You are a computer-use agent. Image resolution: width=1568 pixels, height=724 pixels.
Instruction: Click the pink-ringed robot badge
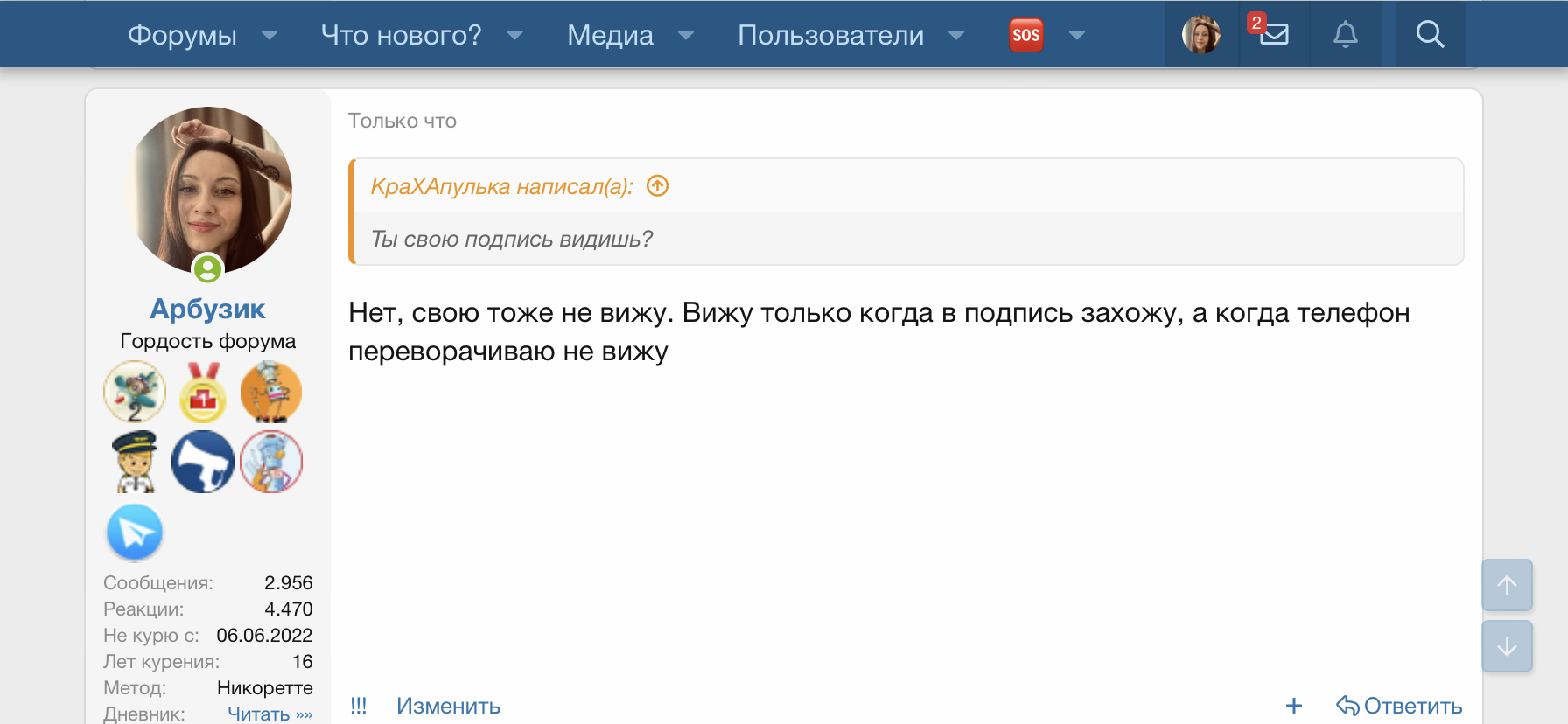pos(271,462)
